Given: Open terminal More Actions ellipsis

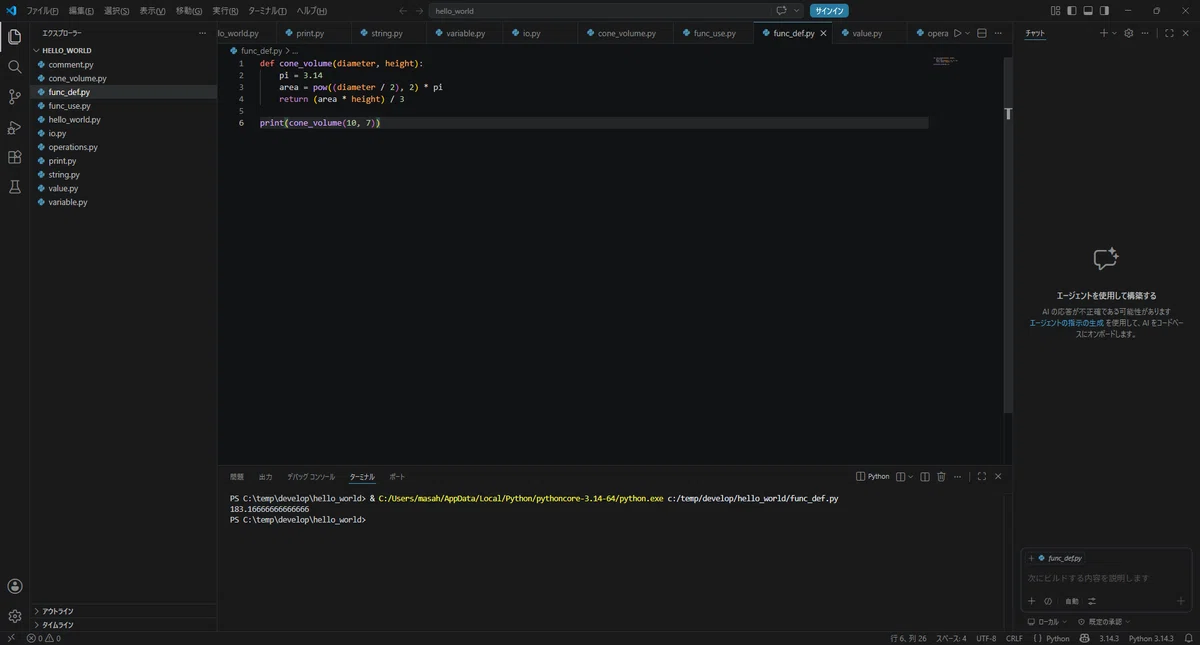Looking at the screenshot, I should (957, 477).
